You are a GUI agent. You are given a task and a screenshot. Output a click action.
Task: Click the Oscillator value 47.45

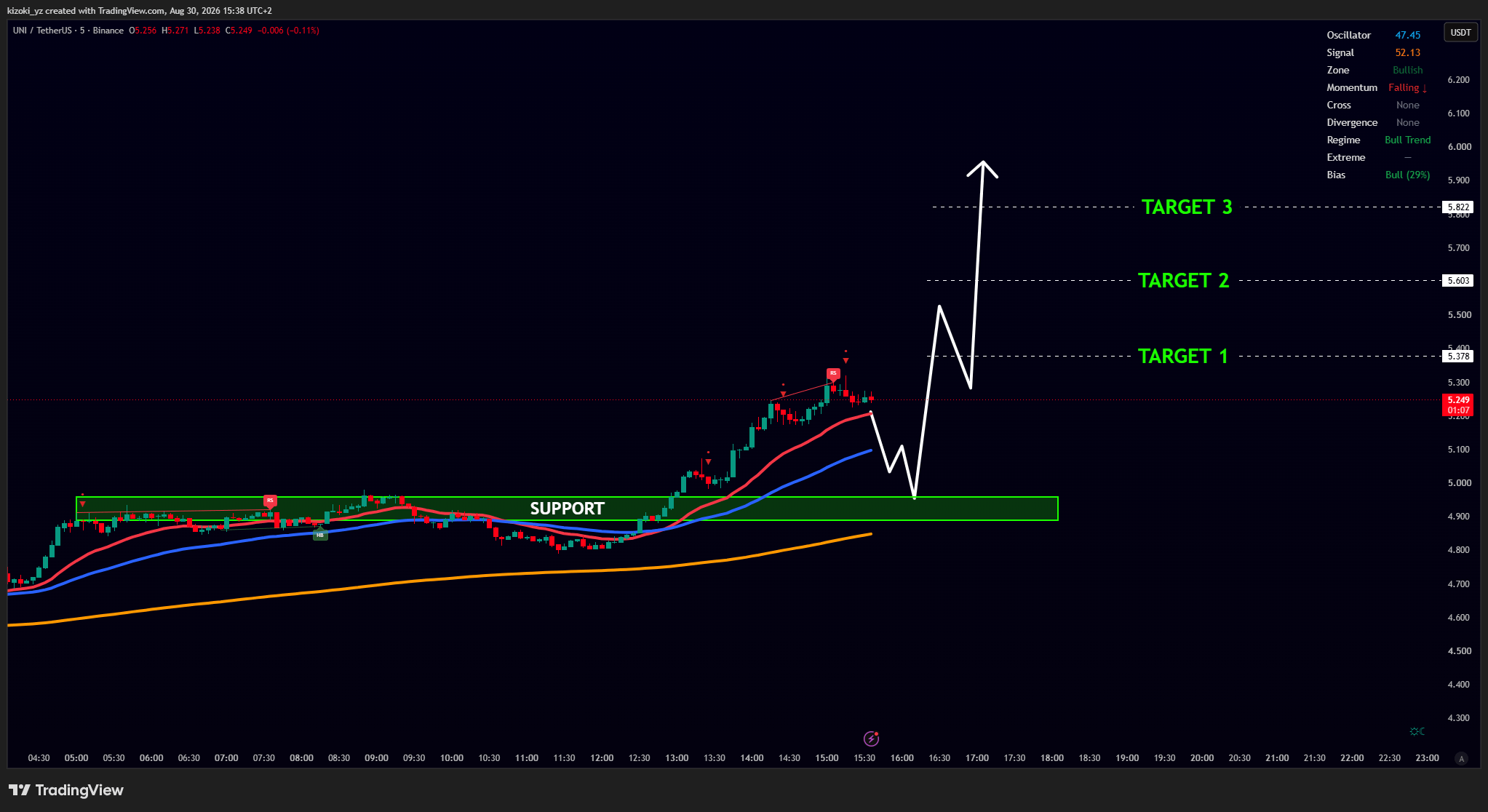pos(1408,35)
